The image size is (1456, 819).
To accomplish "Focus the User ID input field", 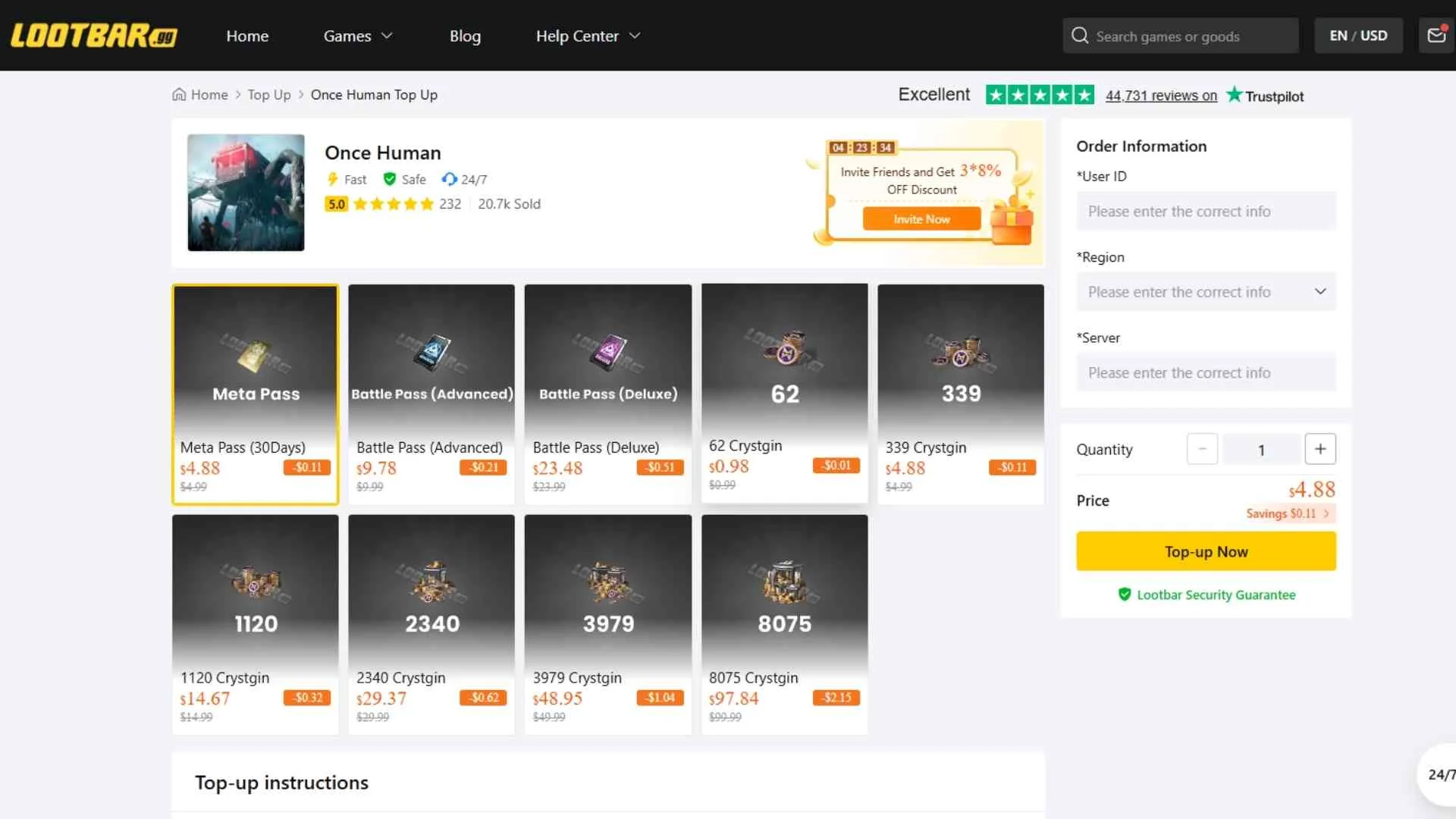I will click(1206, 211).
